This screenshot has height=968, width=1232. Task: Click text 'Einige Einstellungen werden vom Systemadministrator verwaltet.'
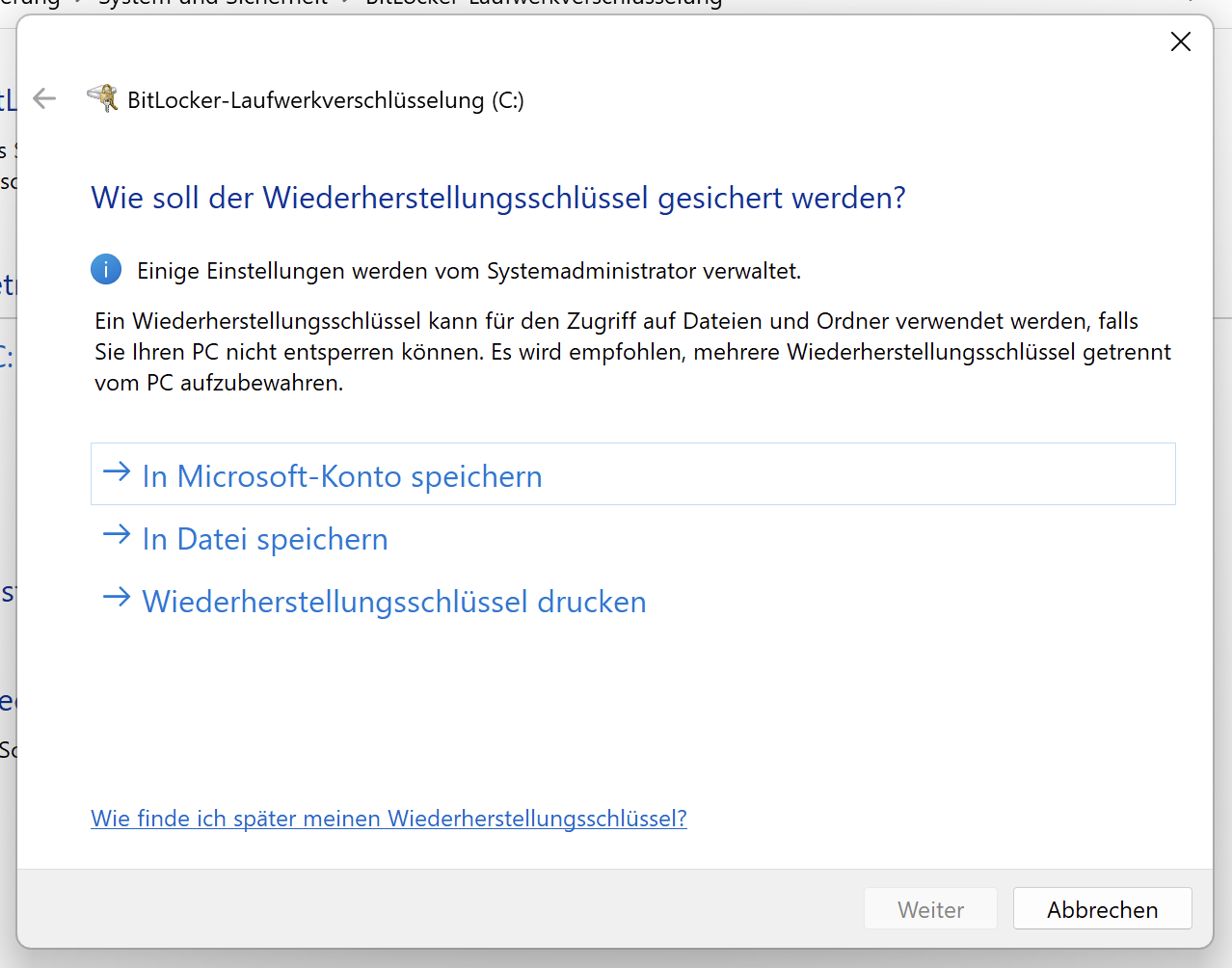pos(469,271)
